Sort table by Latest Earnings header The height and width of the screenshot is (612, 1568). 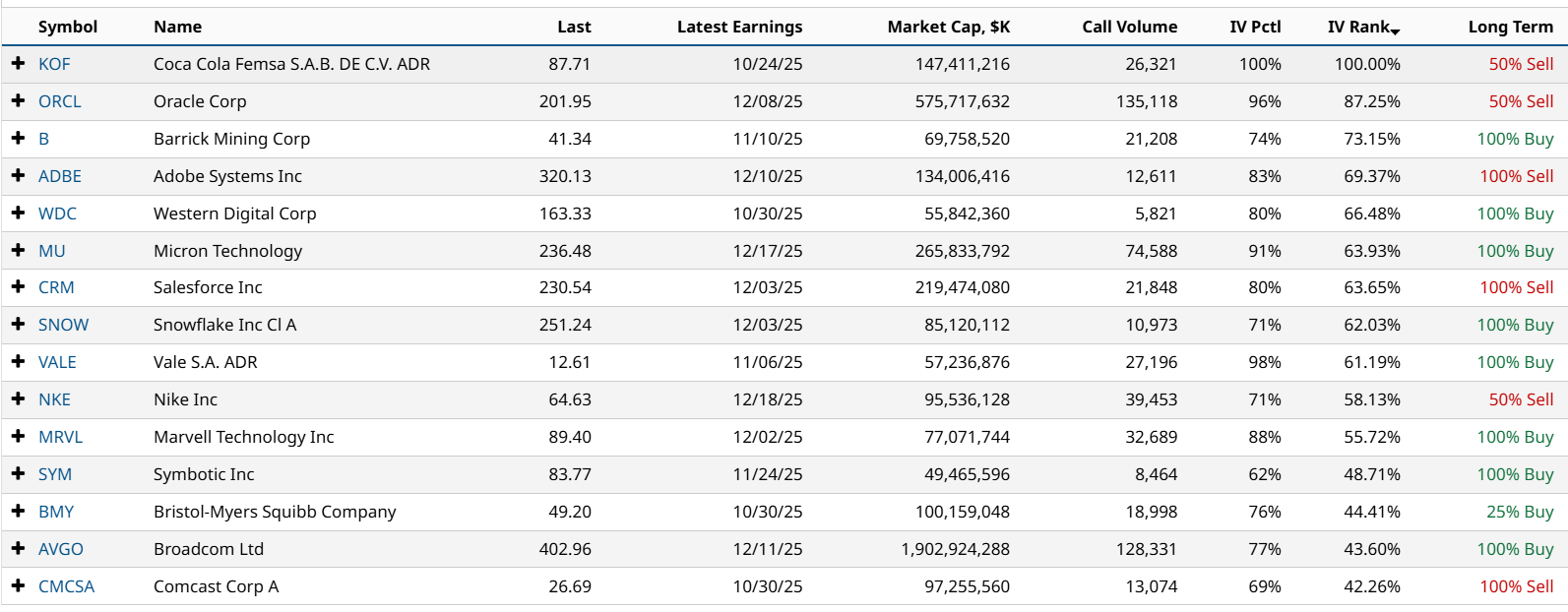click(x=739, y=27)
